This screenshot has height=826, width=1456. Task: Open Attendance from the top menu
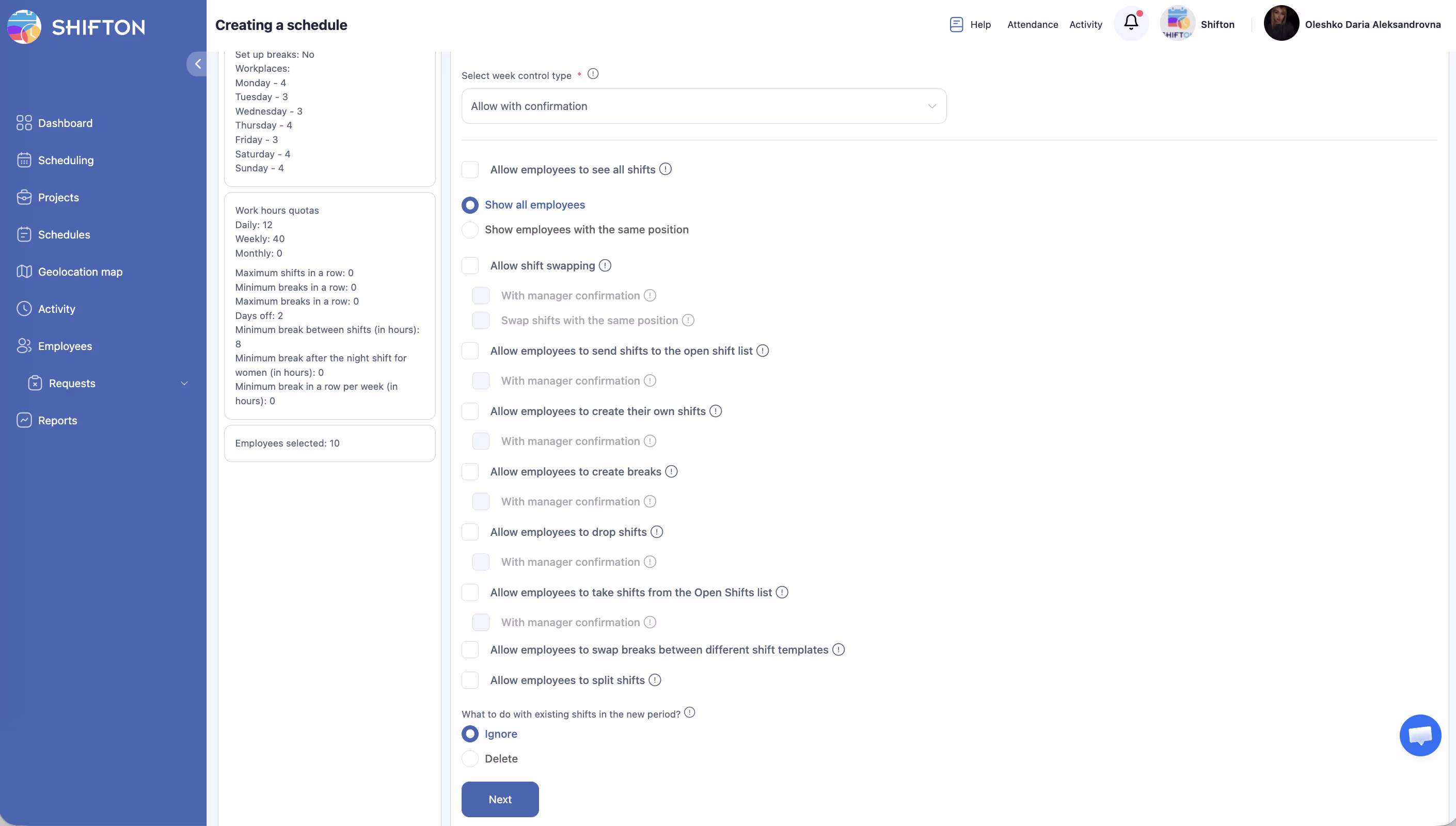1032,24
